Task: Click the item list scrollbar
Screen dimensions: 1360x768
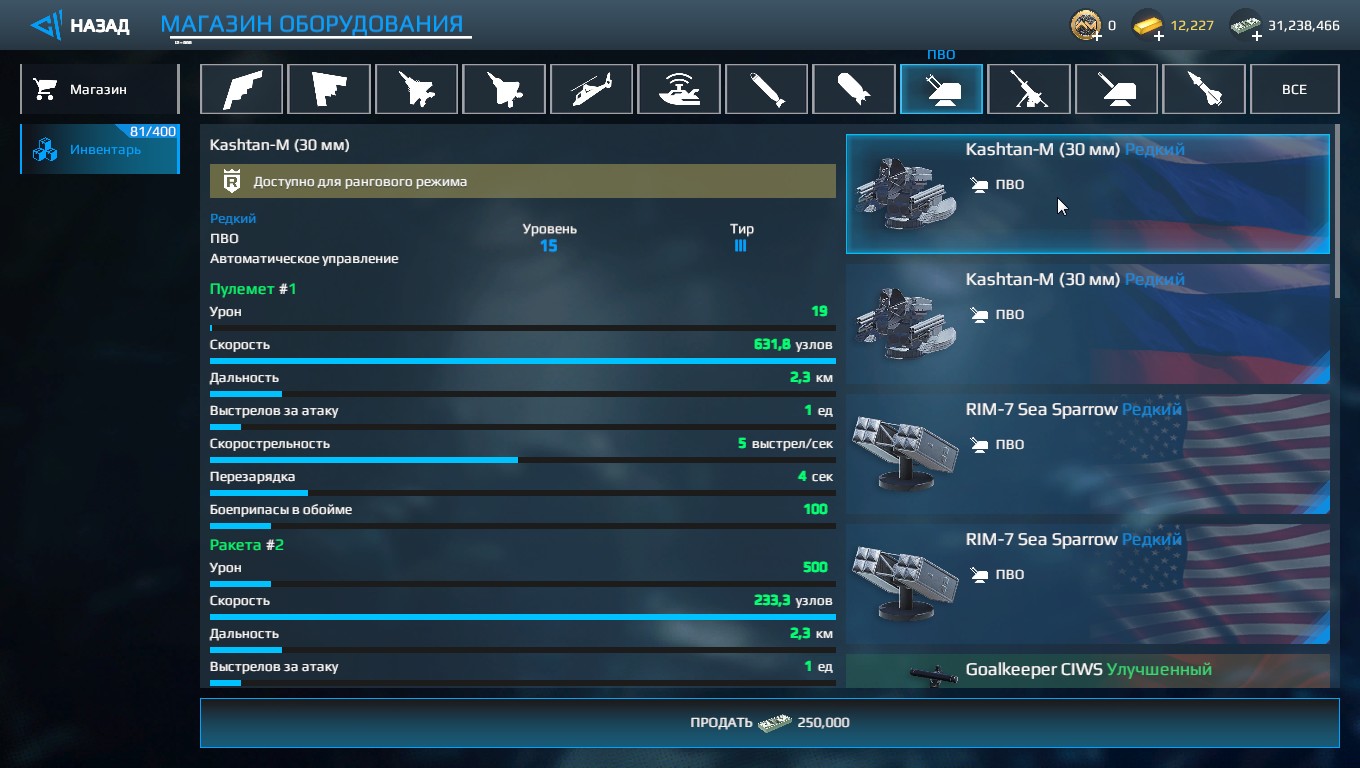Action: [1337, 215]
